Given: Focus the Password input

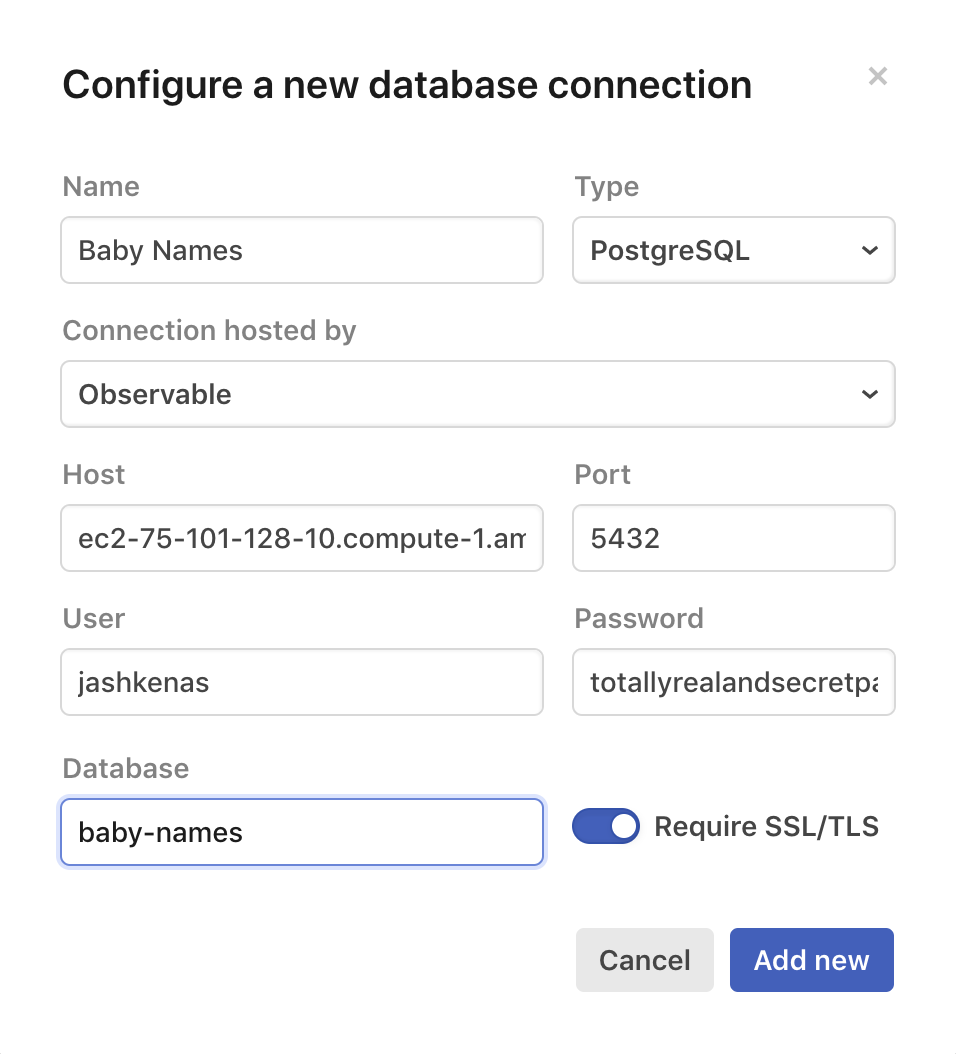Looking at the screenshot, I should [733, 682].
